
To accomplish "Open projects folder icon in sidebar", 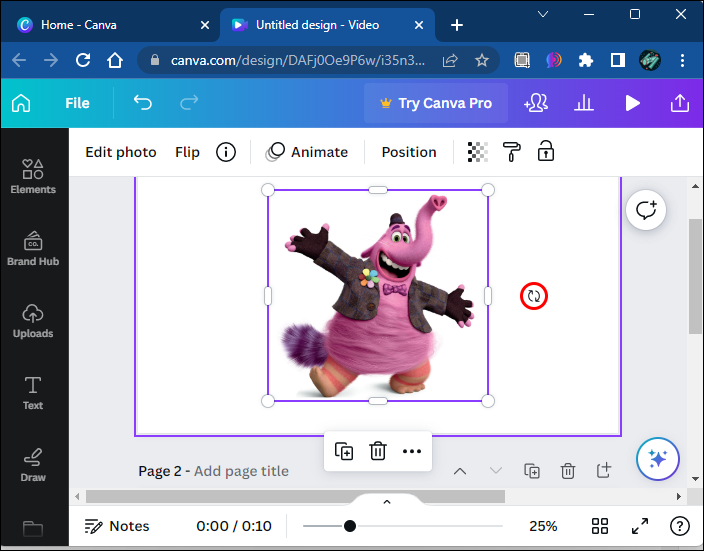I will click(x=33, y=529).
